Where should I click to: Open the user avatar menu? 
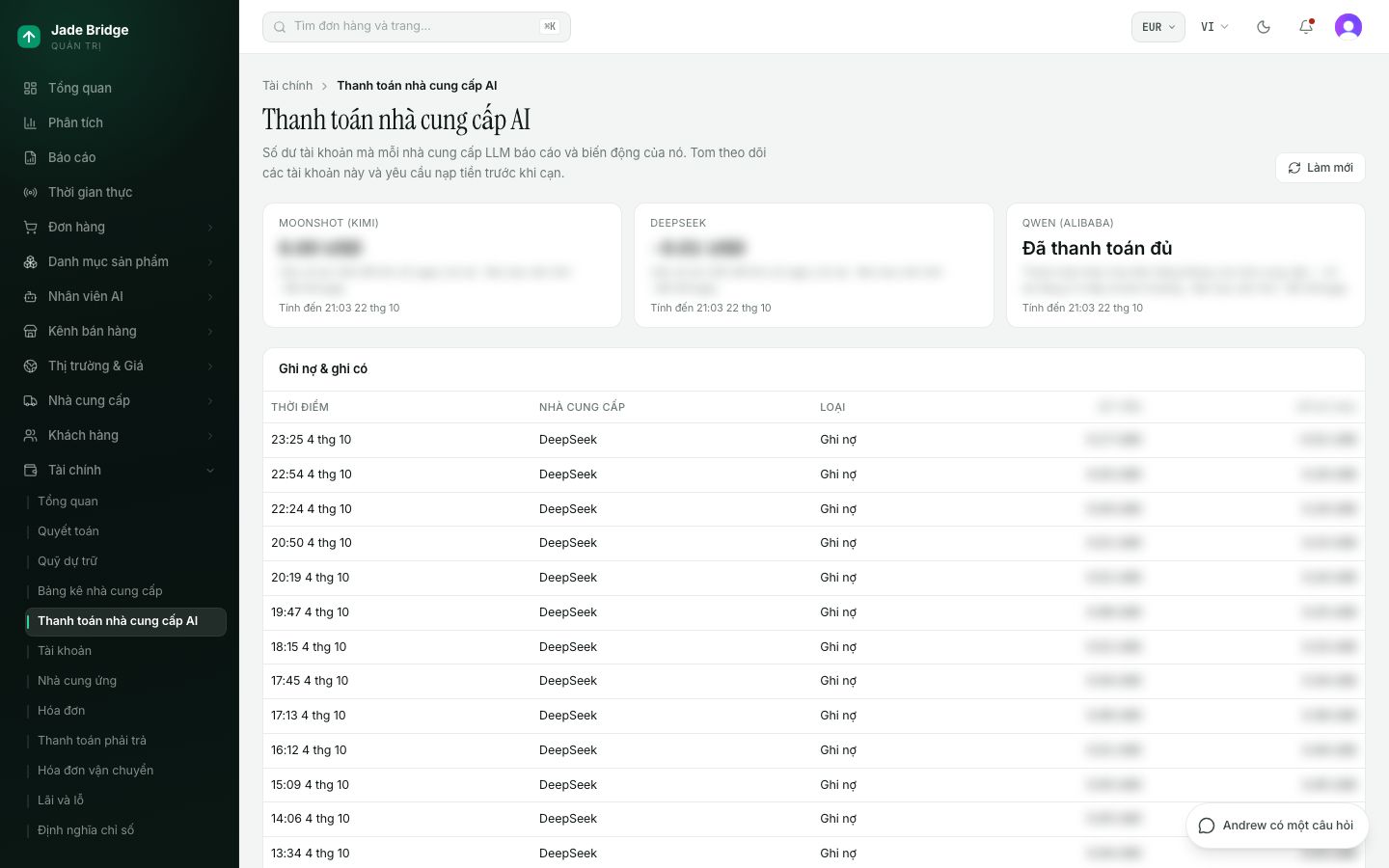click(1348, 27)
